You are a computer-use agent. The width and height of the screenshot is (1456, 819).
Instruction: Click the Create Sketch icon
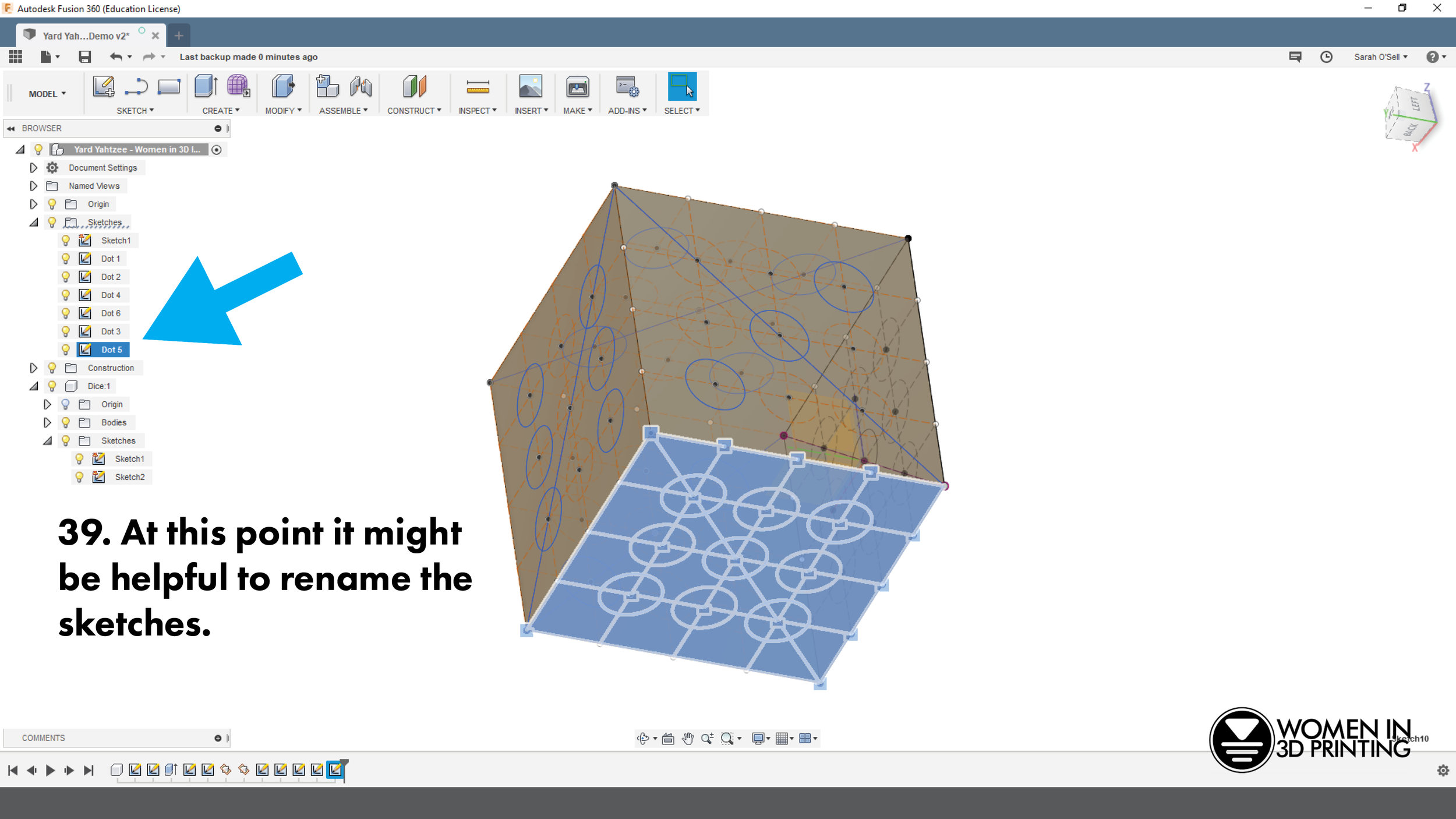tap(104, 87)
